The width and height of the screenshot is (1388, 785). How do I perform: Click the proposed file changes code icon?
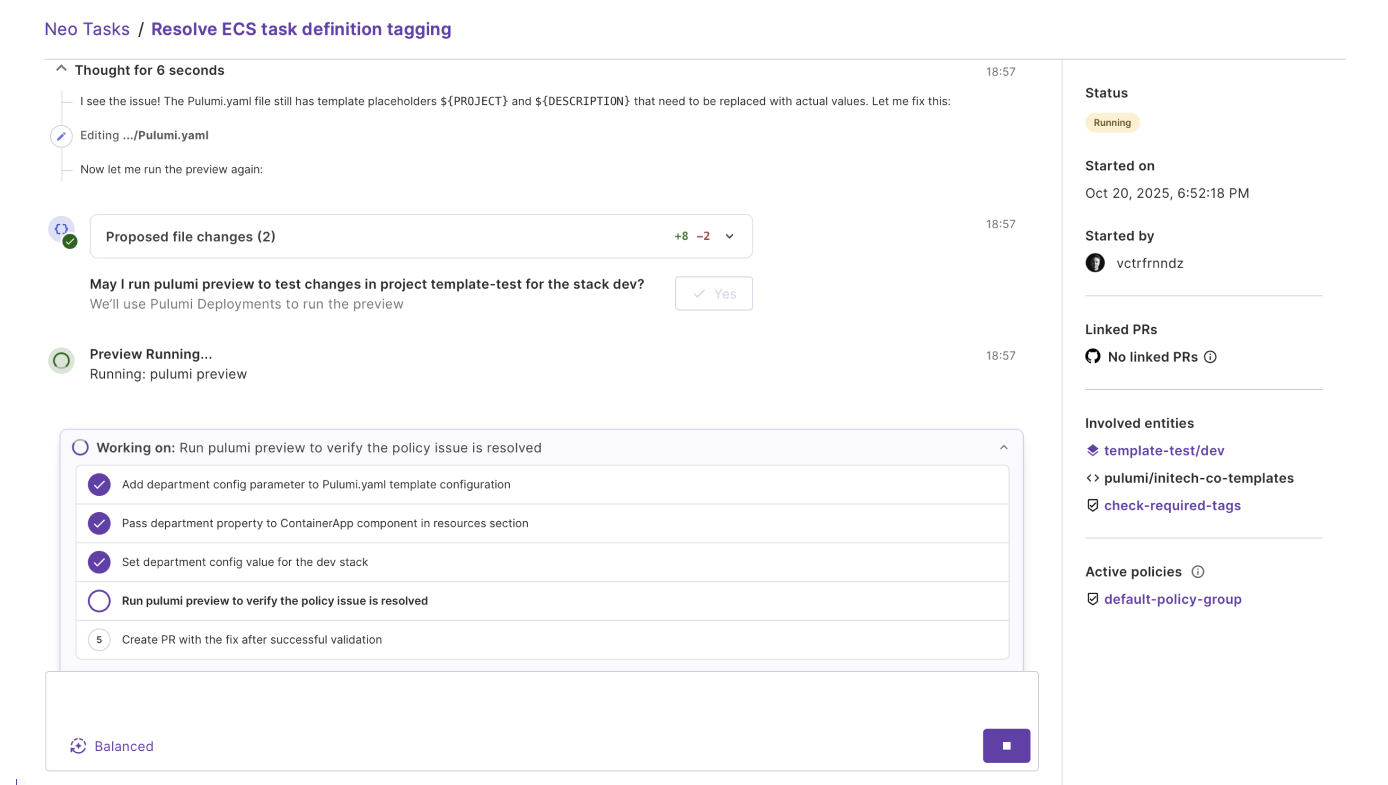click(x=62, y=230)
